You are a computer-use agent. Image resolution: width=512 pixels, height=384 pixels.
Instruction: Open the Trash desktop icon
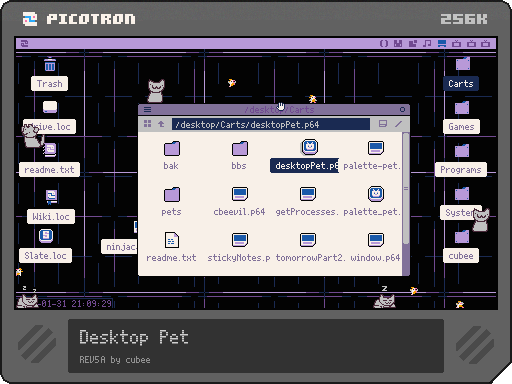(50, 74)
